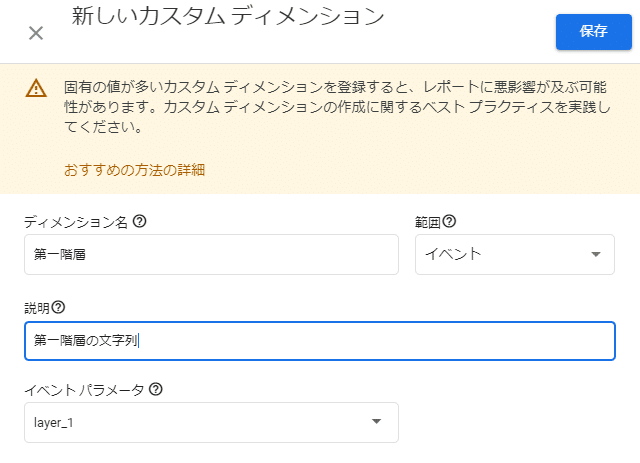This screenshot has width=640, height=463.
Task: Focus the dimension name field containing 第一階層
Action: (211, 254)
